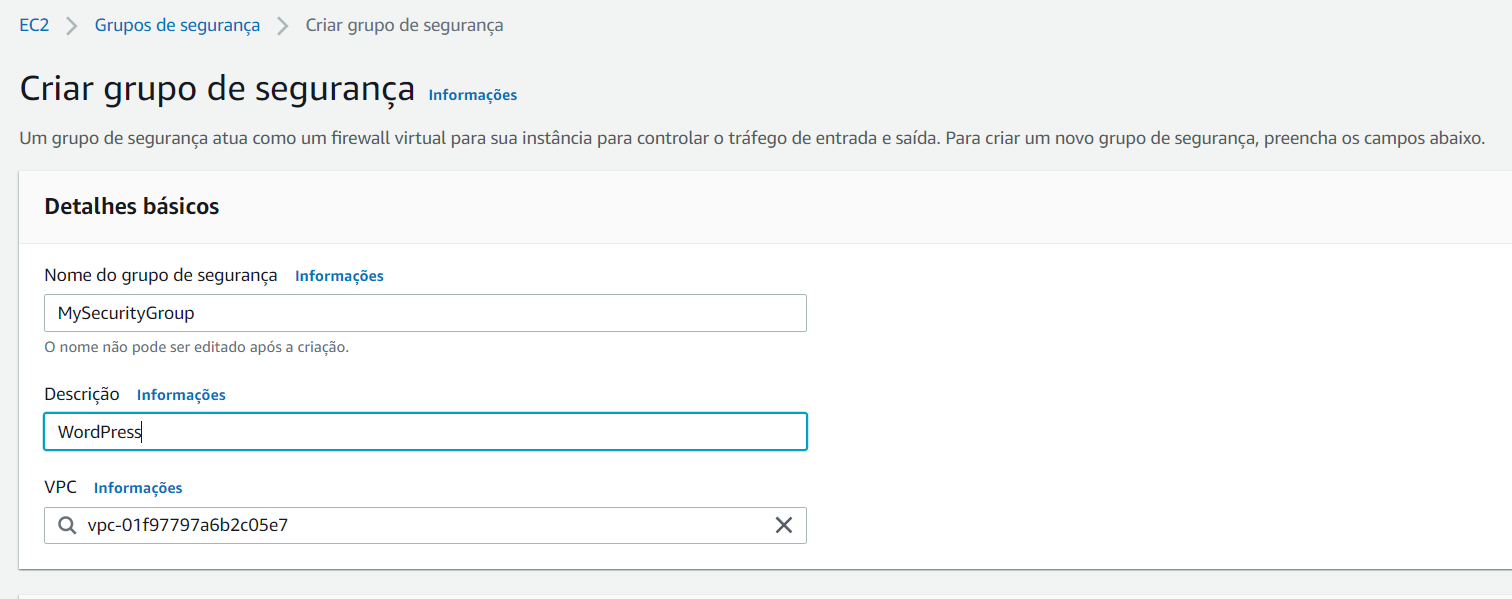Open Informações next to the page title
The height and width of the screenshot is (599, 1512).
point(472,94)
